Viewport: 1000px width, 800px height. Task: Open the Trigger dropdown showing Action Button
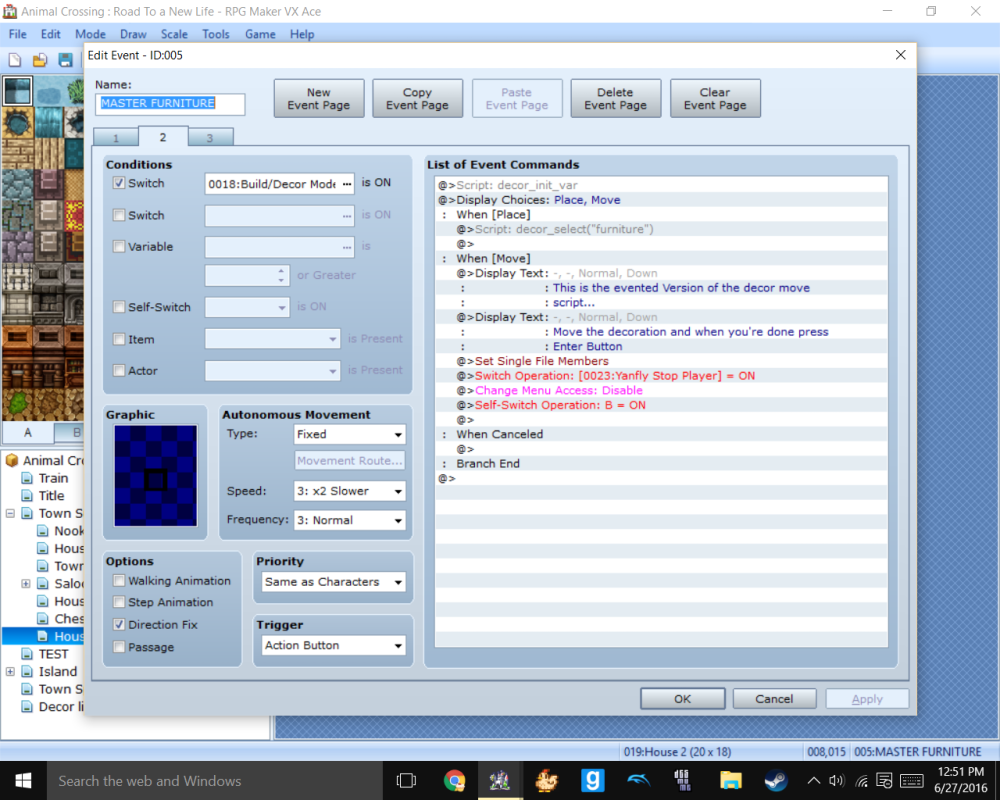[x=334, y=646]
